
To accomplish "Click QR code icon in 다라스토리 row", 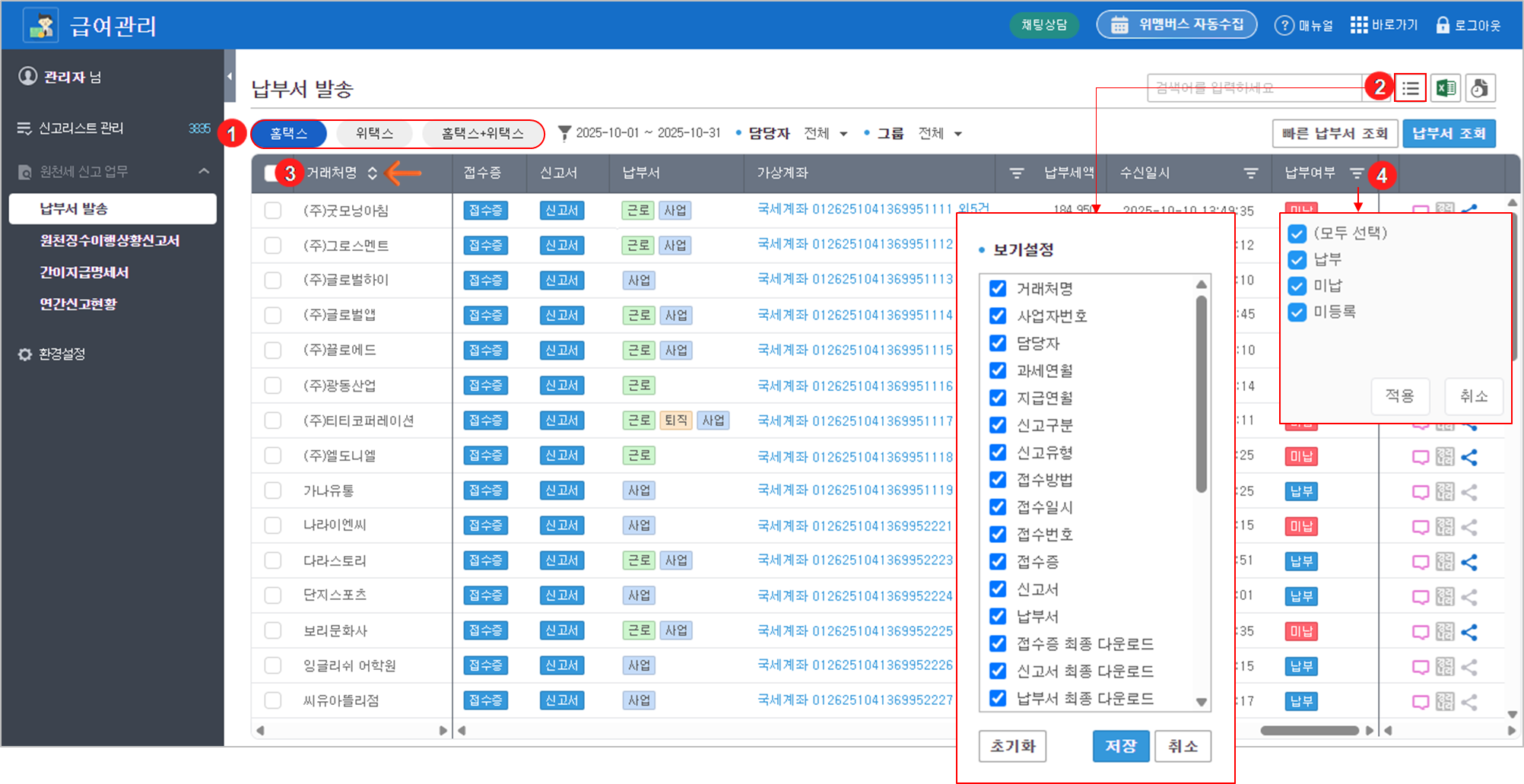I will [1445, 562].
